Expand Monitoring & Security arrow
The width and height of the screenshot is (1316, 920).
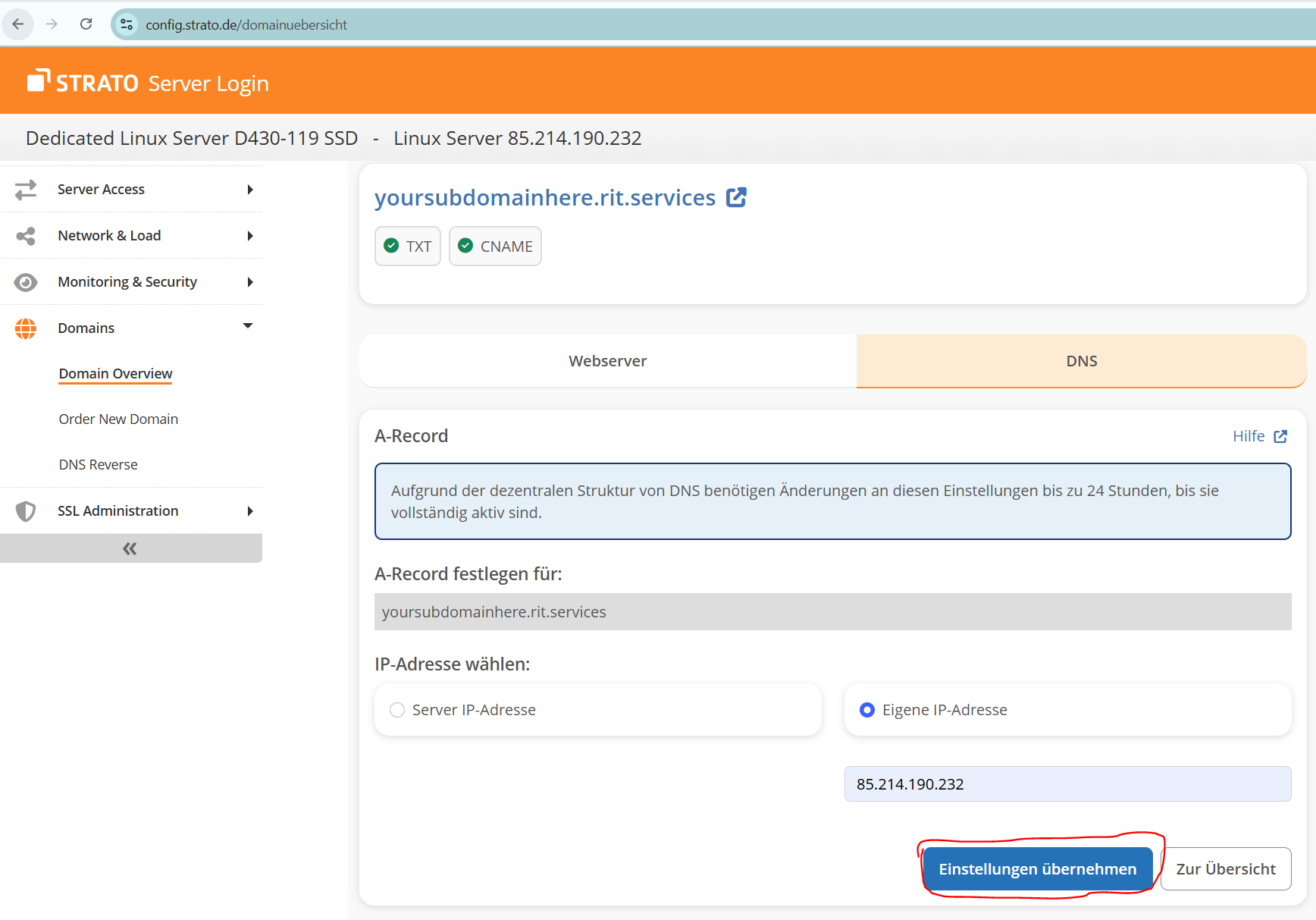click(249, 282)
